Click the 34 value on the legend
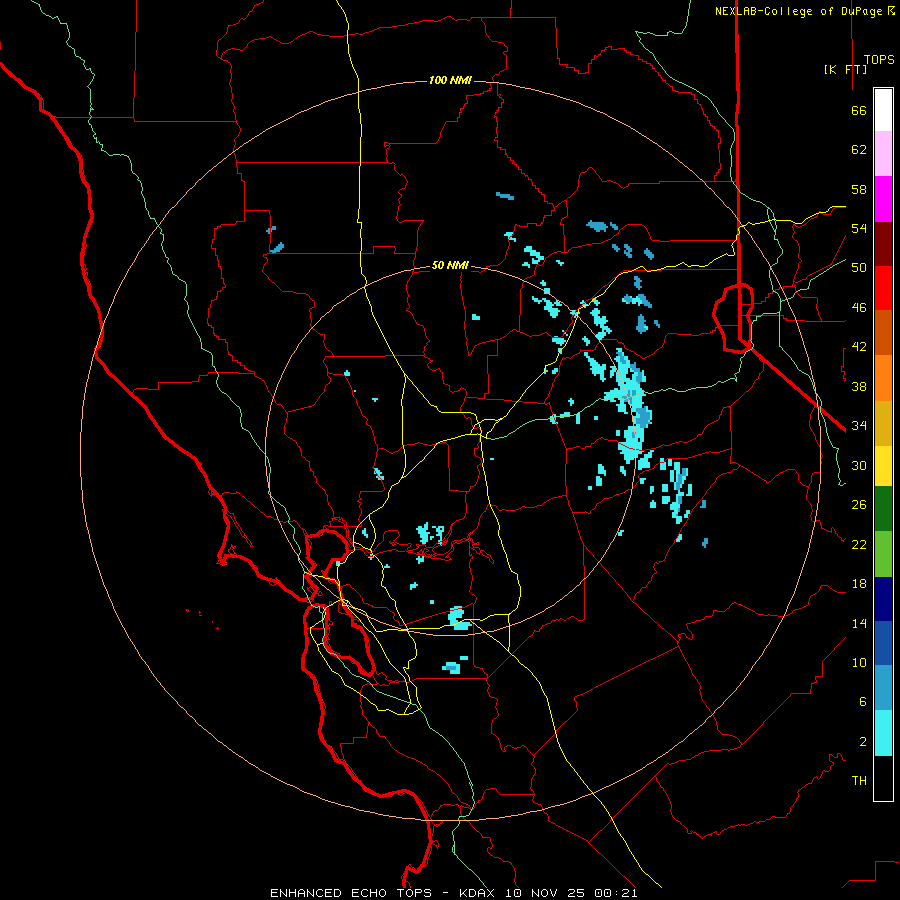 (859, 425)
